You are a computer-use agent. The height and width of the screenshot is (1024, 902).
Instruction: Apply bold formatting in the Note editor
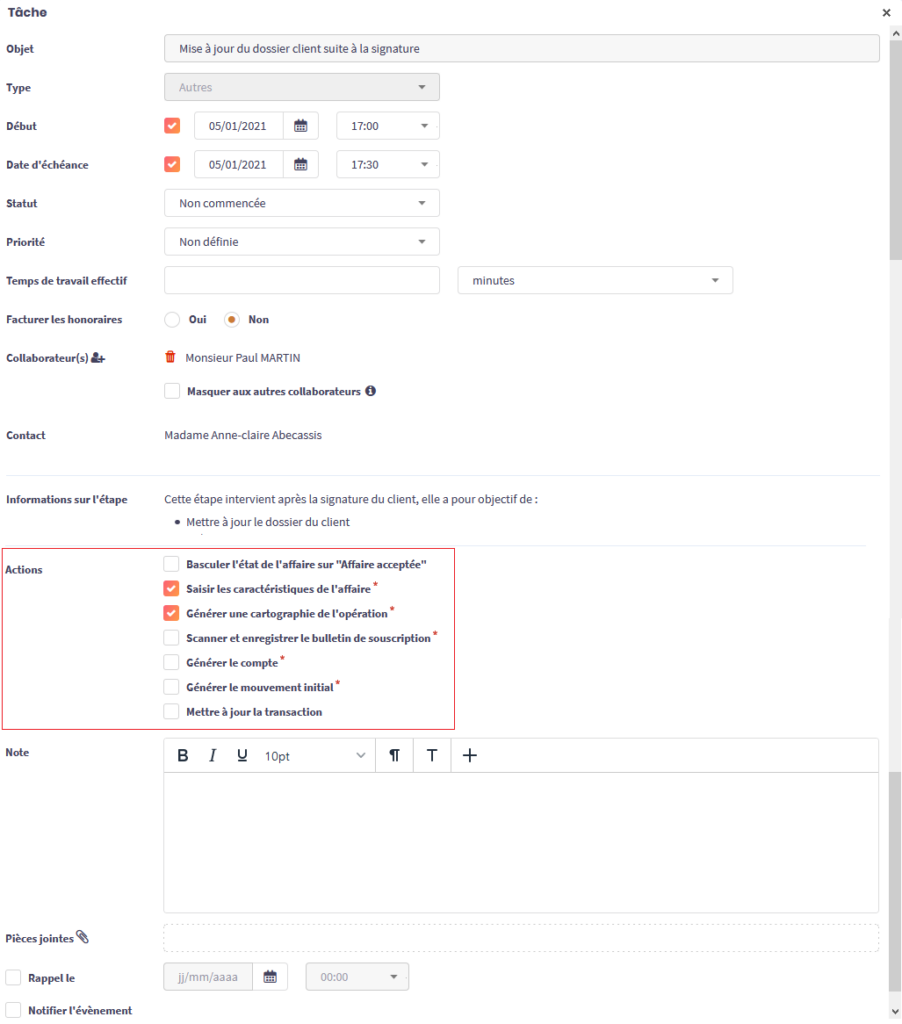[183, 756]
